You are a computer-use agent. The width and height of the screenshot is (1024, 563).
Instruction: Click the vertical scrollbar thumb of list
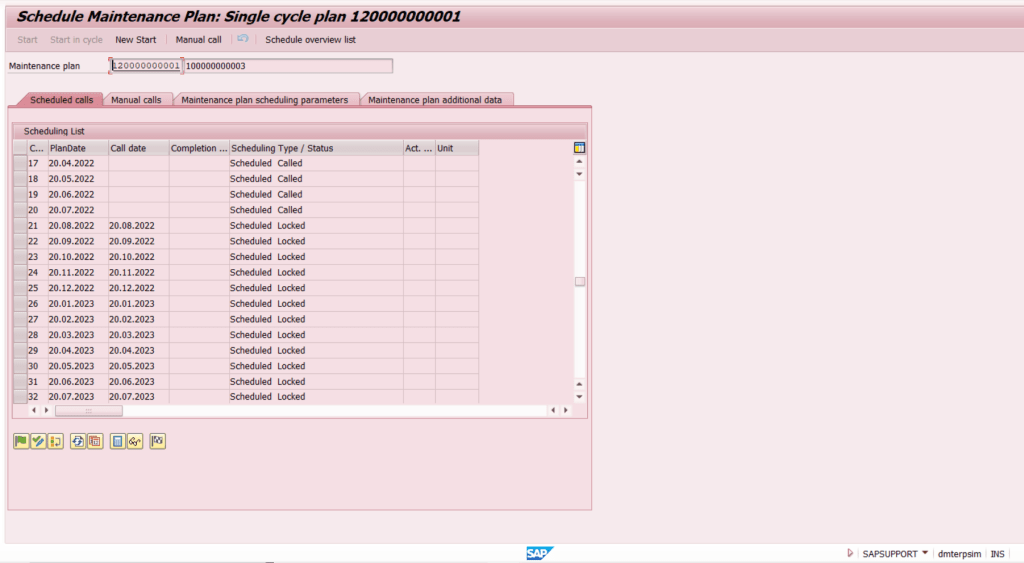pos(580,282)
